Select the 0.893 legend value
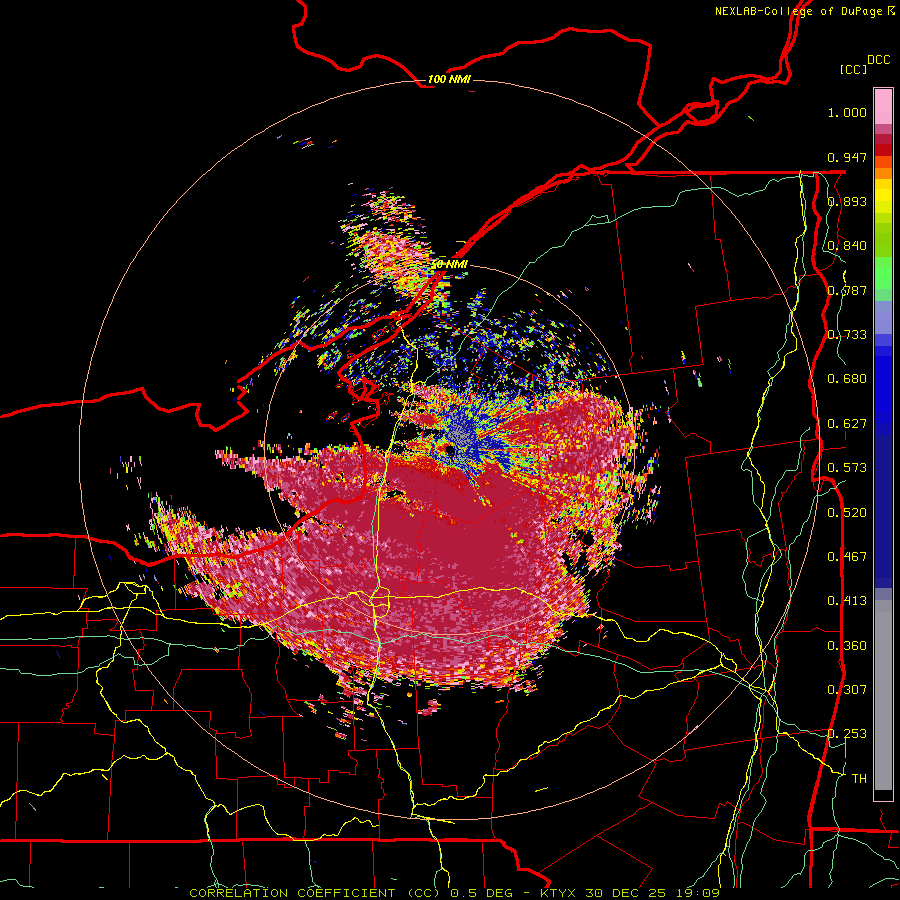Viewport: 900px width, 900px height. pyautogui.click(x=847, y=201)
